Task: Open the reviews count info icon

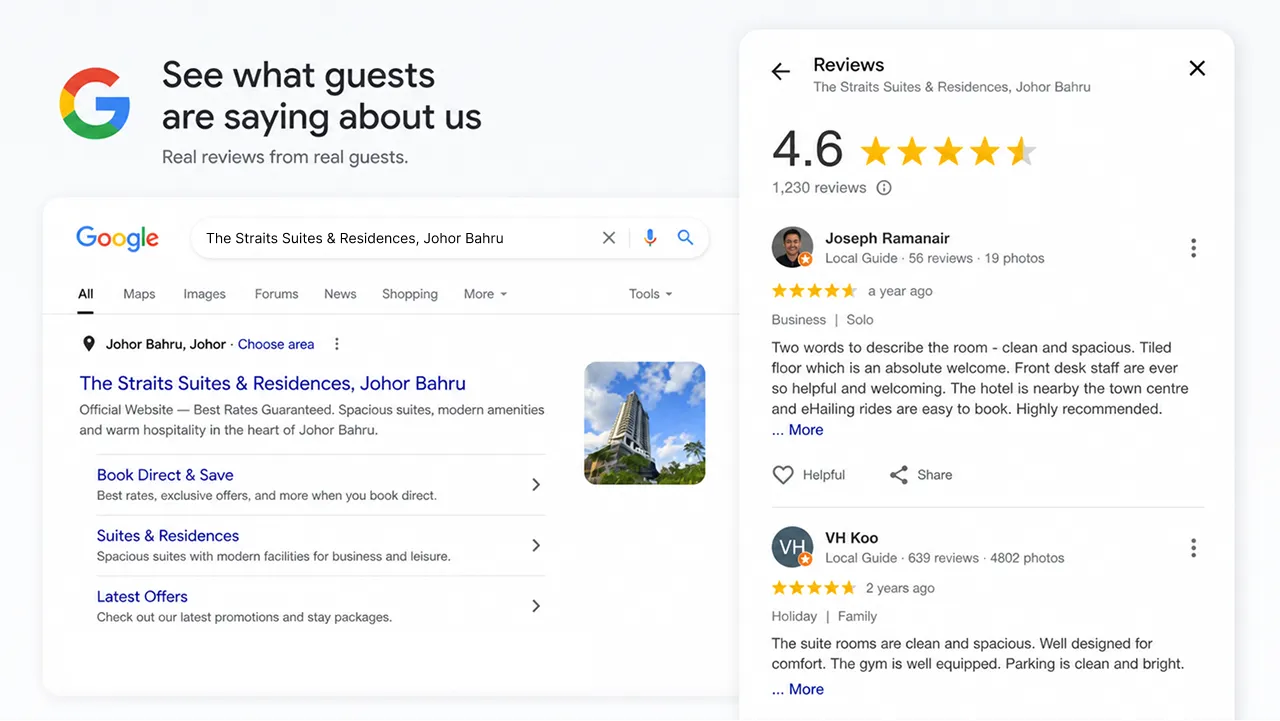Action: point(884,188)
